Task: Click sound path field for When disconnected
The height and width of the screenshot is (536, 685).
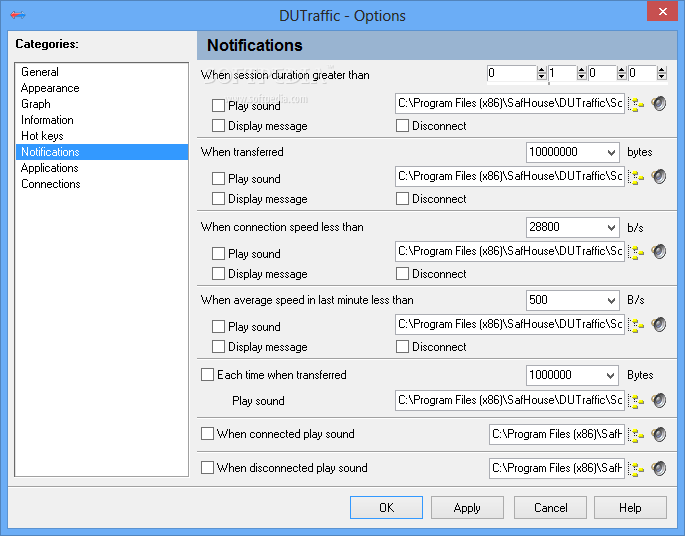Action: click(557, 468)
